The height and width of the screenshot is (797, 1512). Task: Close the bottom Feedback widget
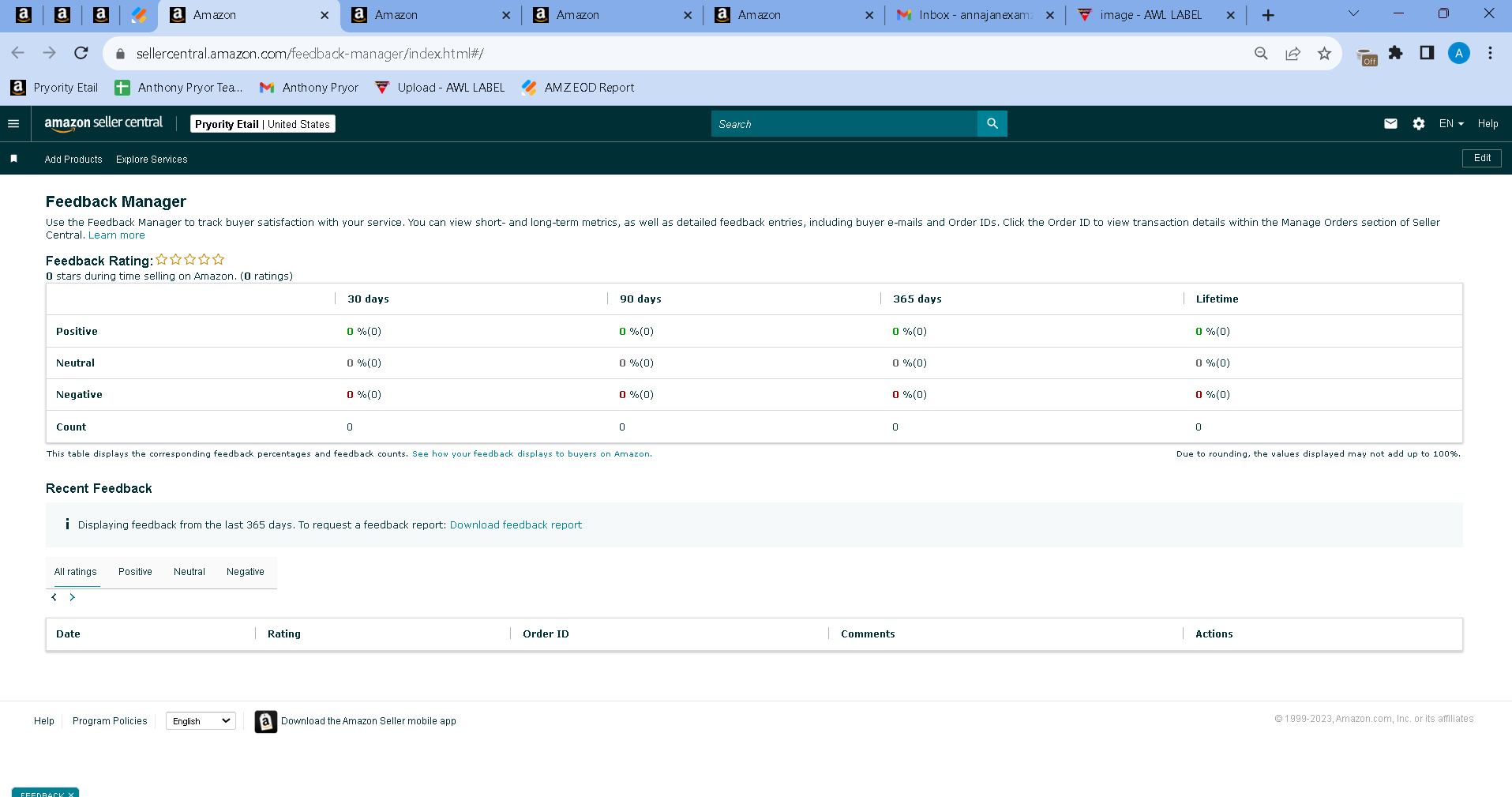(71, 794)
